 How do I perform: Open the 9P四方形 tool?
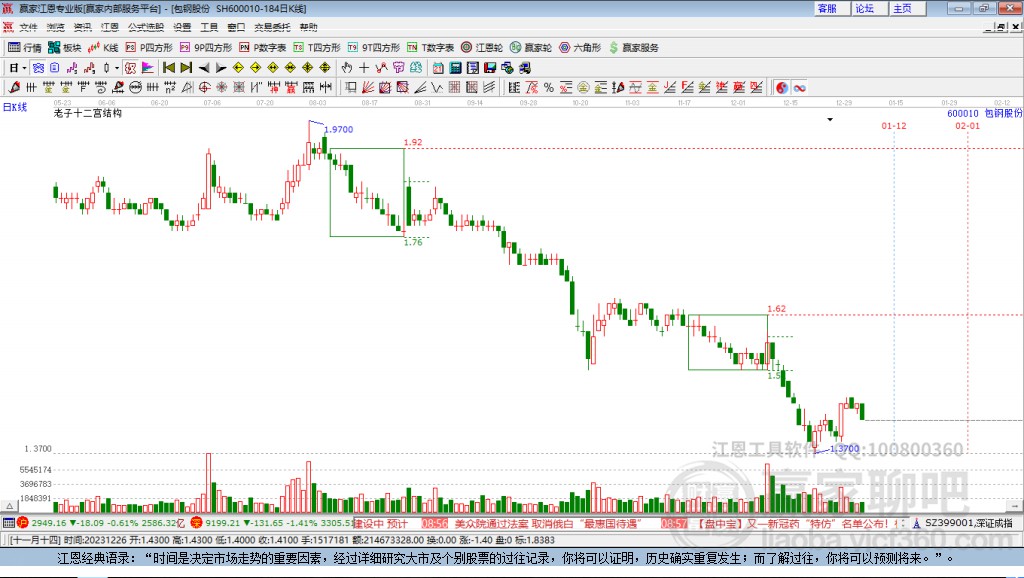click(206, 48)
